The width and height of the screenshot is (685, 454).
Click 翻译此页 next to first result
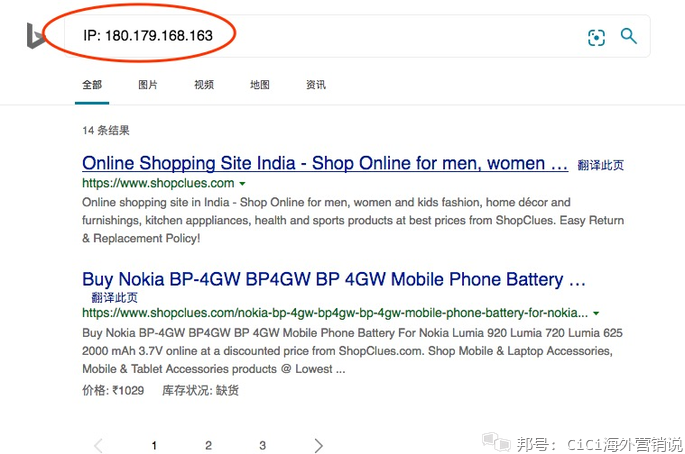coord(600,165)
